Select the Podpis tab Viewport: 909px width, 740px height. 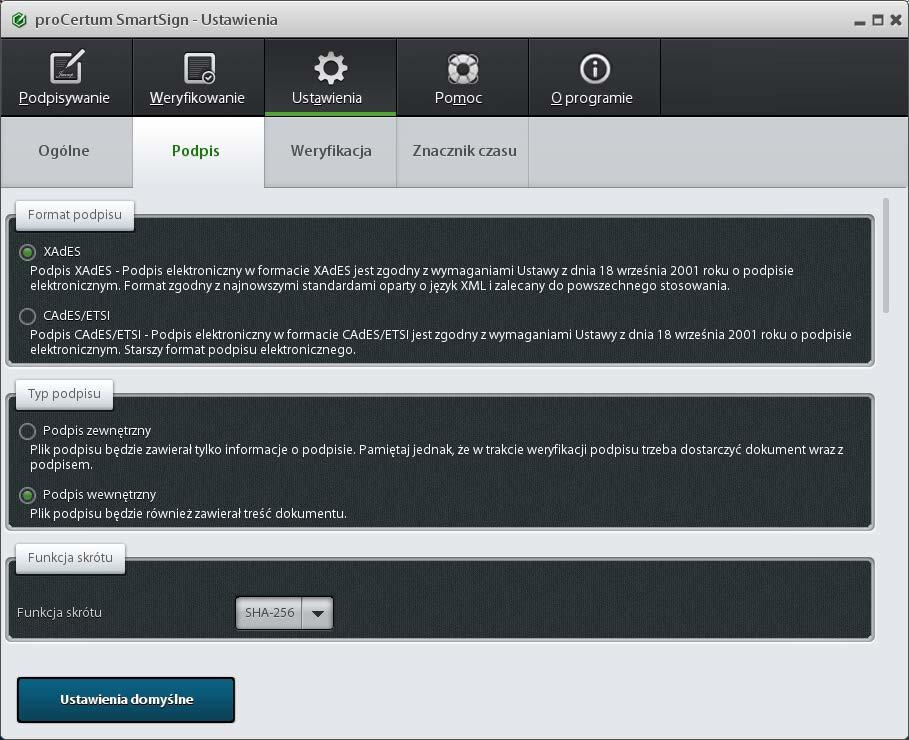click(x=198, y=151)
